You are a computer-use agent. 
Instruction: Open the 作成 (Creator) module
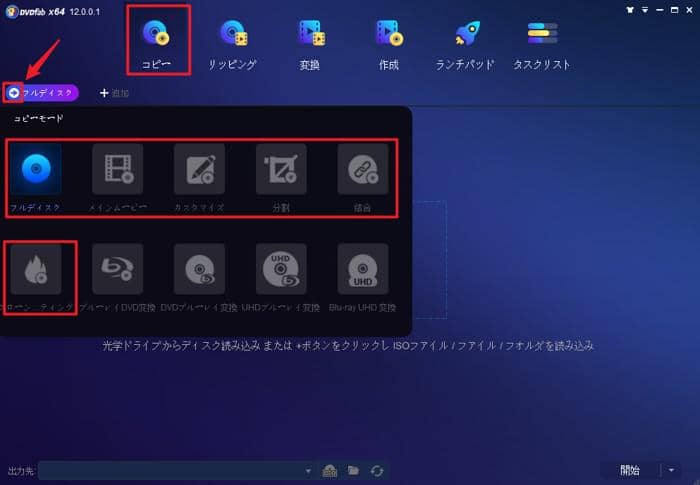point(389,44)
